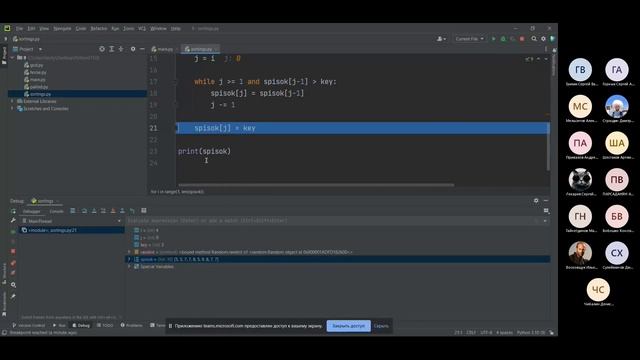Open the Project view dropdown
The height and width of the screenshot is (360, 640).
40,49
